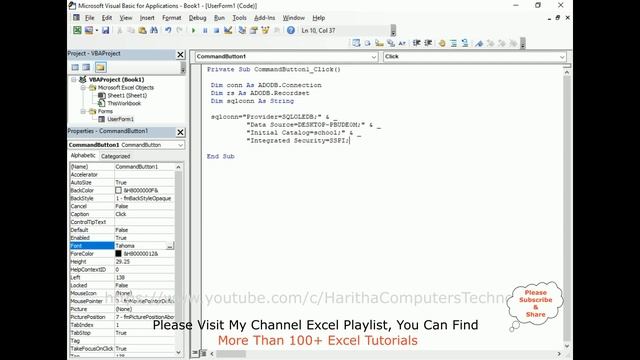The image size is (640, 360).
Task: Click the BackColor white swatch
Action: click(x=118, y=191)
